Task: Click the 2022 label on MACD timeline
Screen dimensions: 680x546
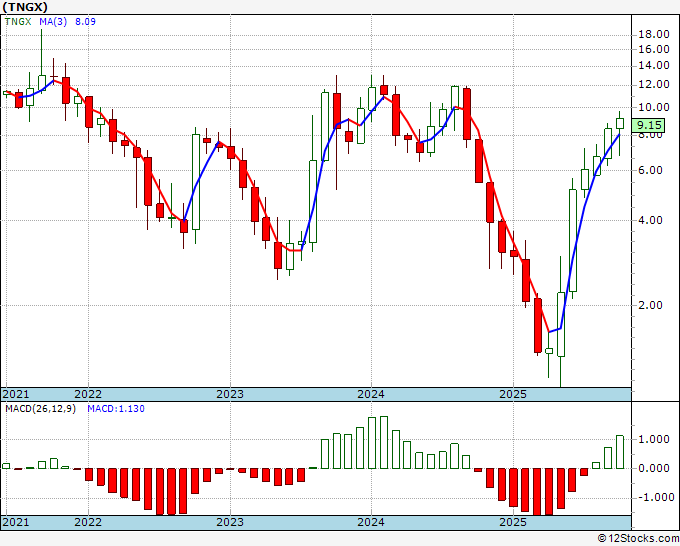Action: click(x=88, y=522)
